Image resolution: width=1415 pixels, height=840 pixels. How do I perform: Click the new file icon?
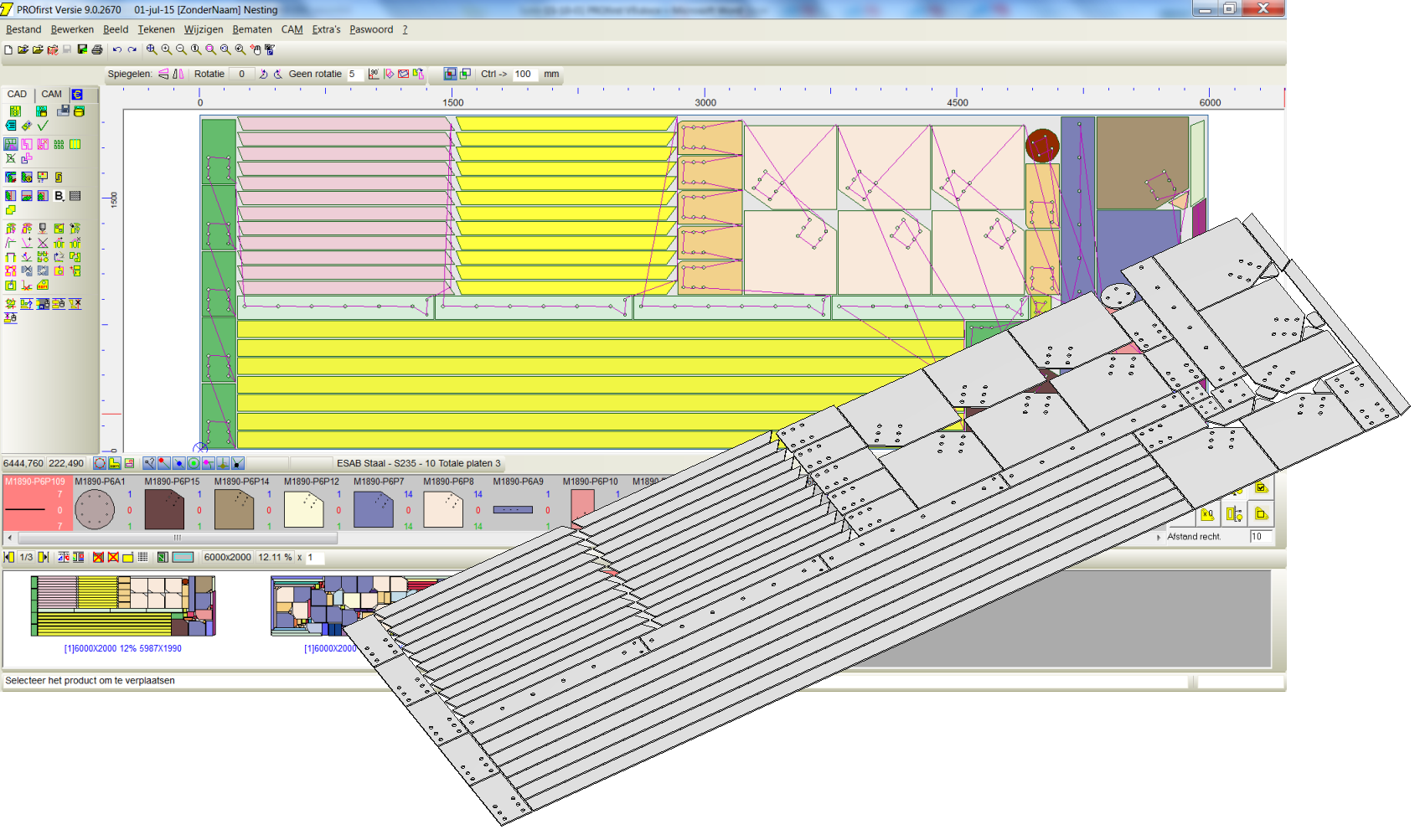pos(8,50)
